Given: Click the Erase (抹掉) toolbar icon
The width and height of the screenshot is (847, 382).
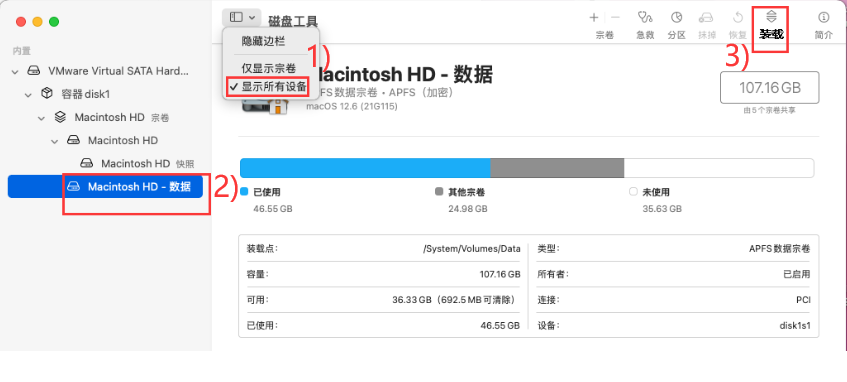Looking at the screenshot, I should pyautogui.click(x=705, y=18).
